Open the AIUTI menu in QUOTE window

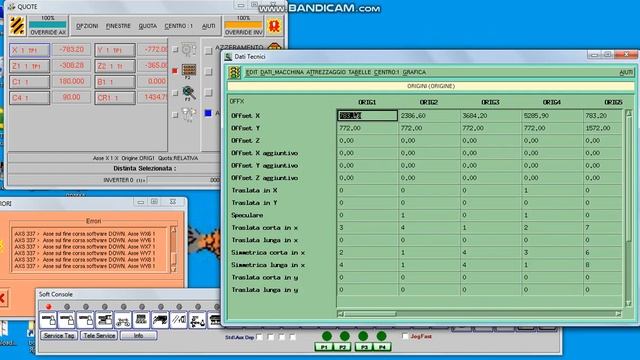[209, 26]
